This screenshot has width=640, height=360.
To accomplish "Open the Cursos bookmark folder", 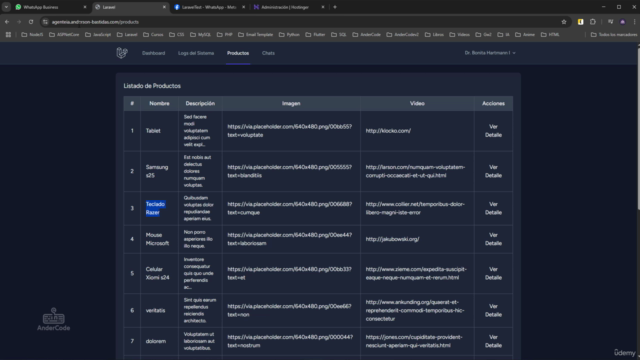I will [153, 35].
